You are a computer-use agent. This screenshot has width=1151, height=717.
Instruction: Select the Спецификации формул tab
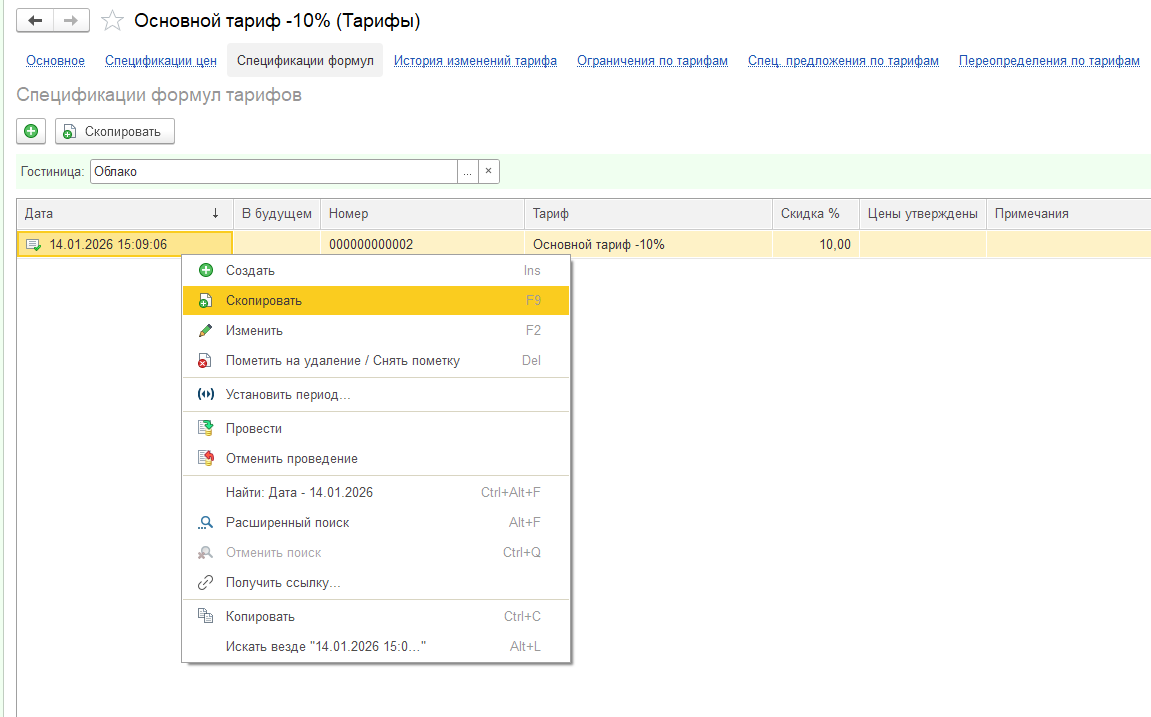click(305, 61)
